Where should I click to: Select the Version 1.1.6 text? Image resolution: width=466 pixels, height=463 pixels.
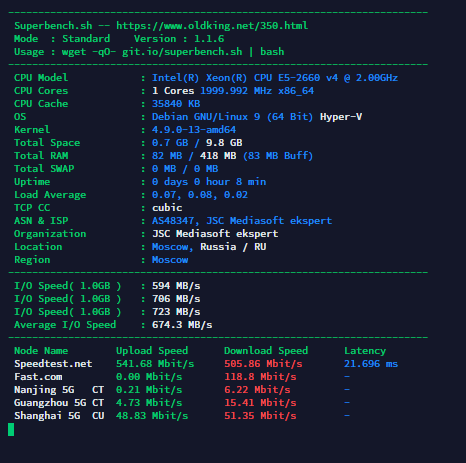coord(179,39)
